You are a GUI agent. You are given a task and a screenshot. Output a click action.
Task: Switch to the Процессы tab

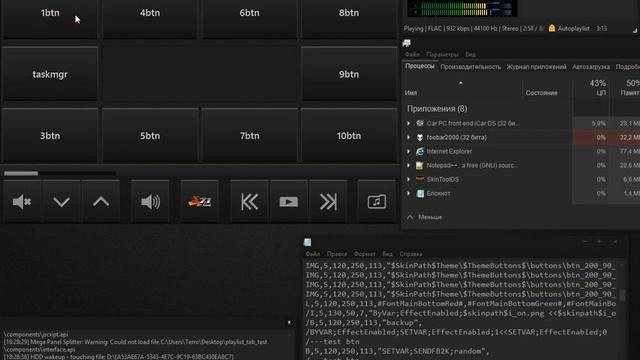420,67
